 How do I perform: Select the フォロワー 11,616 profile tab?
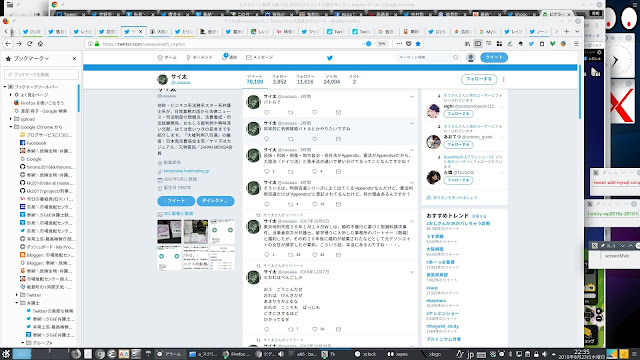305,80
